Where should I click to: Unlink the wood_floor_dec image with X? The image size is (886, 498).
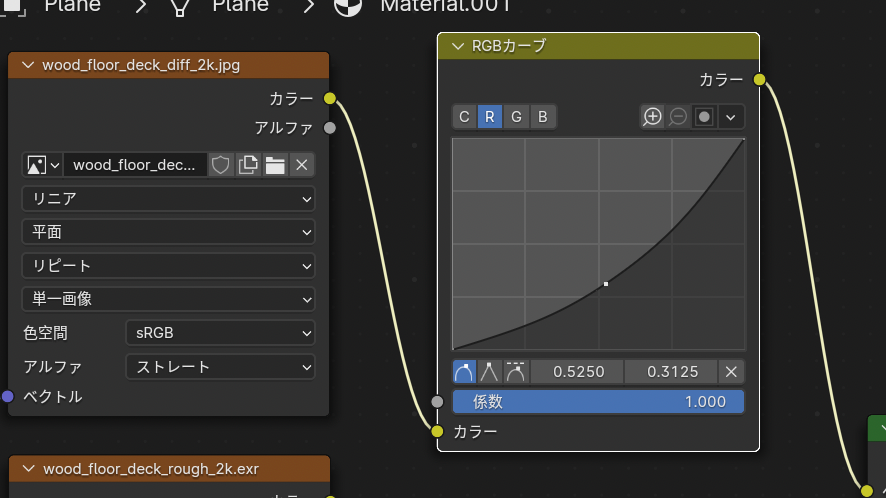pyautogui.click(x=302, y=165)
